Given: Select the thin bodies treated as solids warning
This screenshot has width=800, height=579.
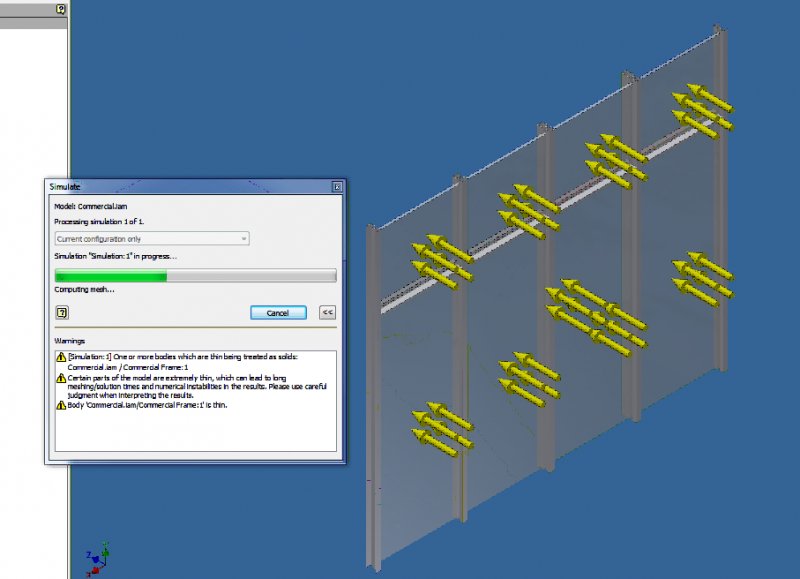Looking at the screenshot, I should coord(183,357).
